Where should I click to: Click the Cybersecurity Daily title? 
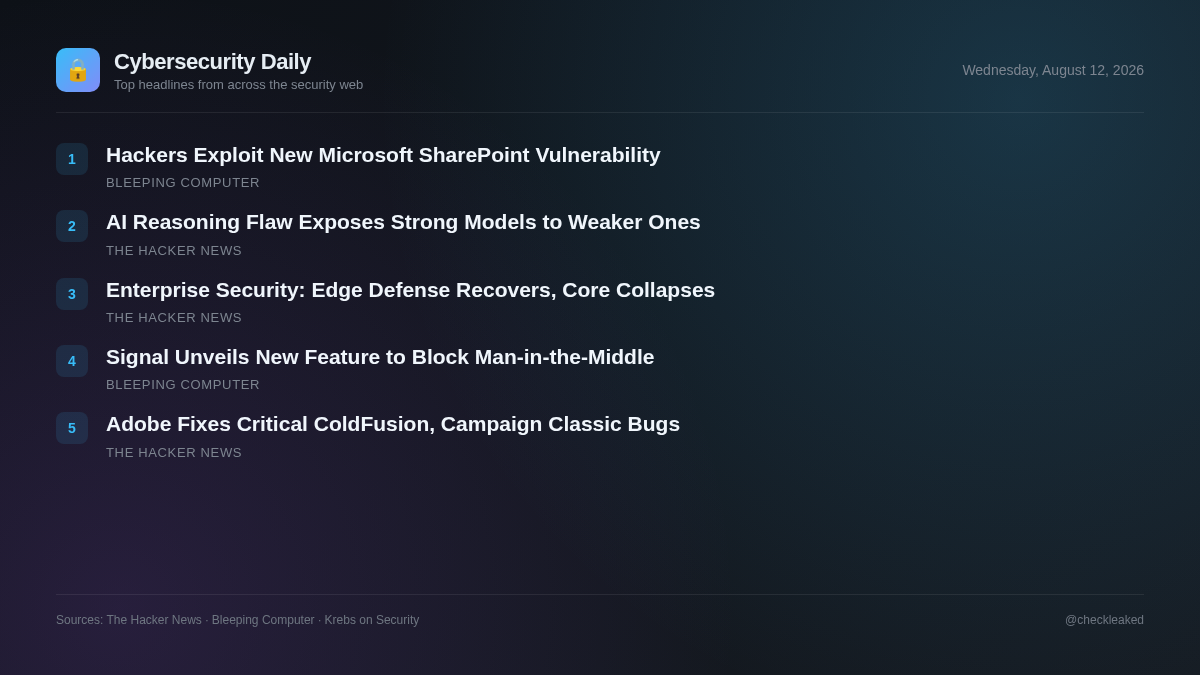click(x=212, y=62)
